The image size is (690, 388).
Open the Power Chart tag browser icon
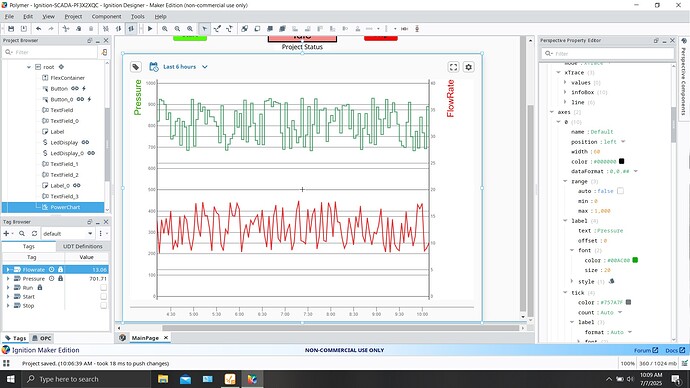click(136, 67)
